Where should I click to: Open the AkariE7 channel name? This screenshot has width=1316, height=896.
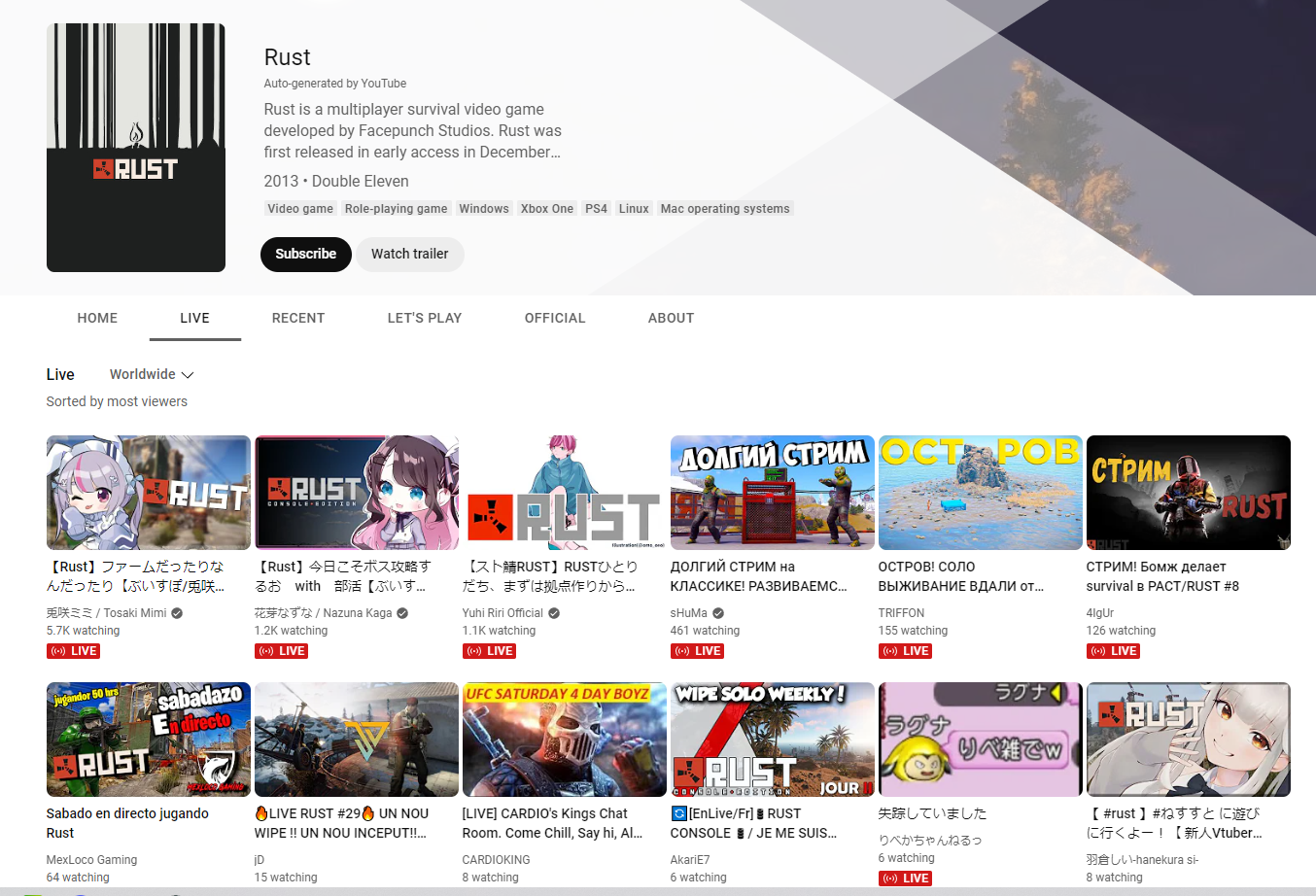pyautogui.click(x=690, y=860)
